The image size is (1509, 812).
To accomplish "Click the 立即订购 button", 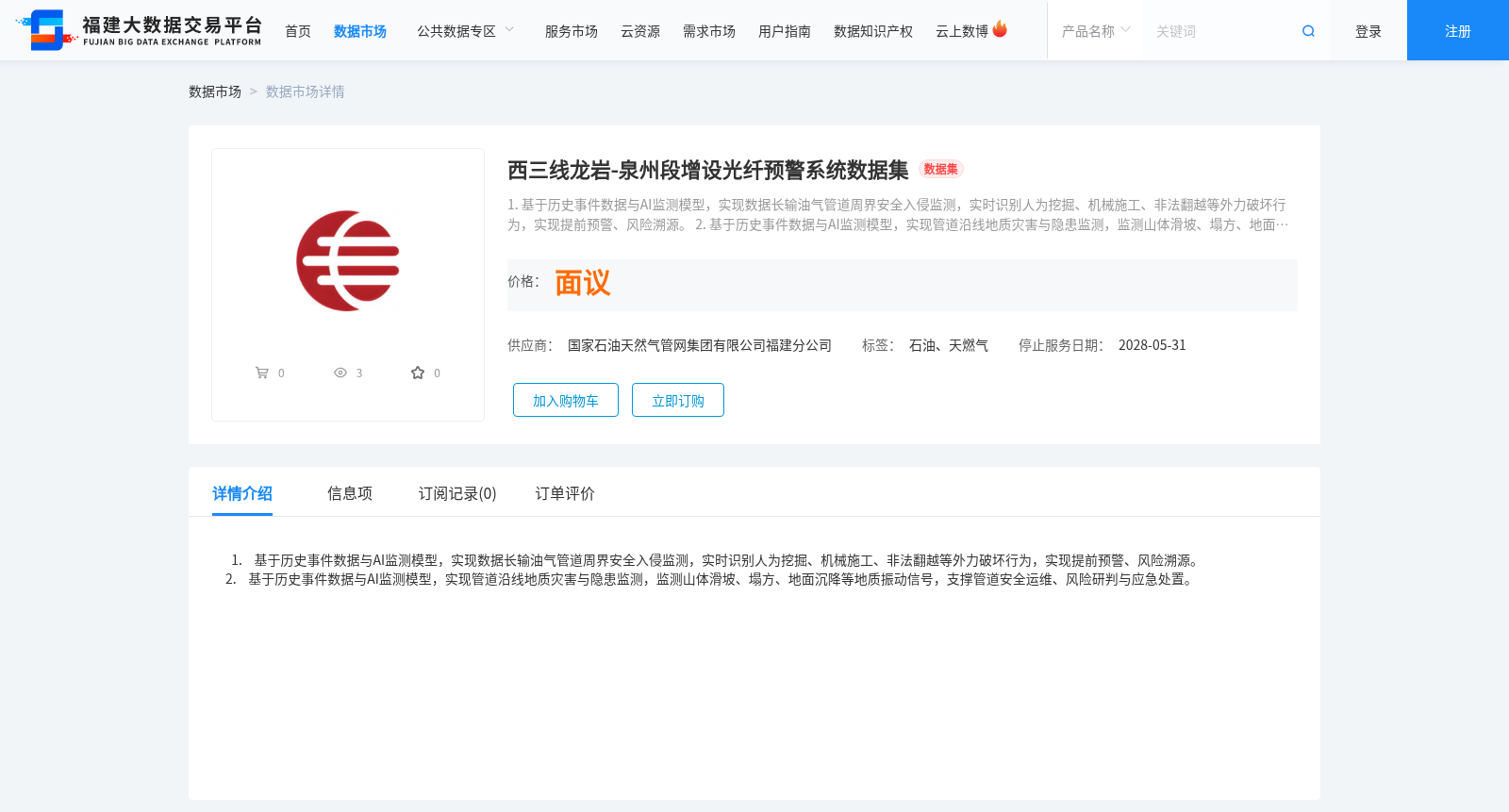I will [x=678, y=400].
